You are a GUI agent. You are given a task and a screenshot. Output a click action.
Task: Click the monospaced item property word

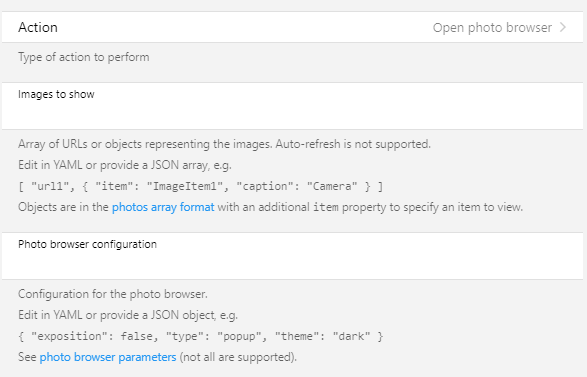[x=326, y=207]
